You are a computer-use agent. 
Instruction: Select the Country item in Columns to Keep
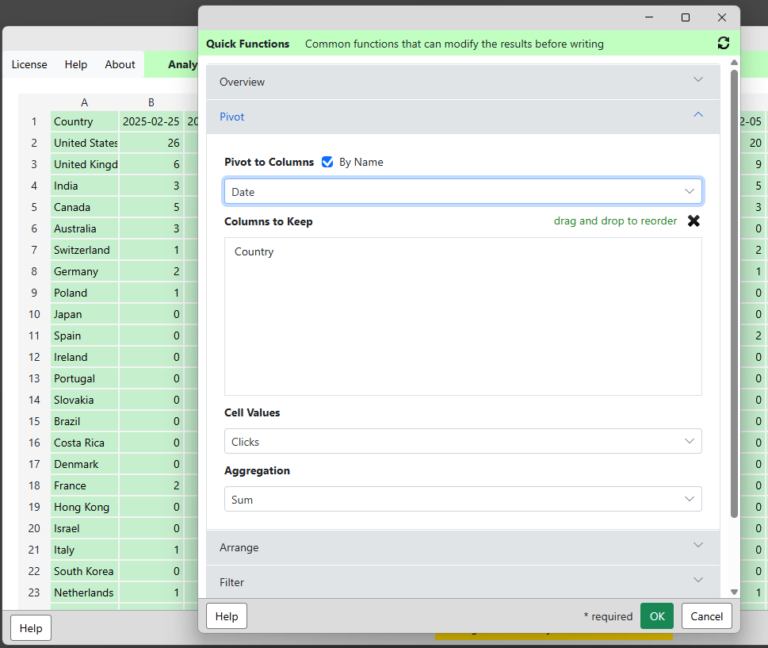click(254, 252)
